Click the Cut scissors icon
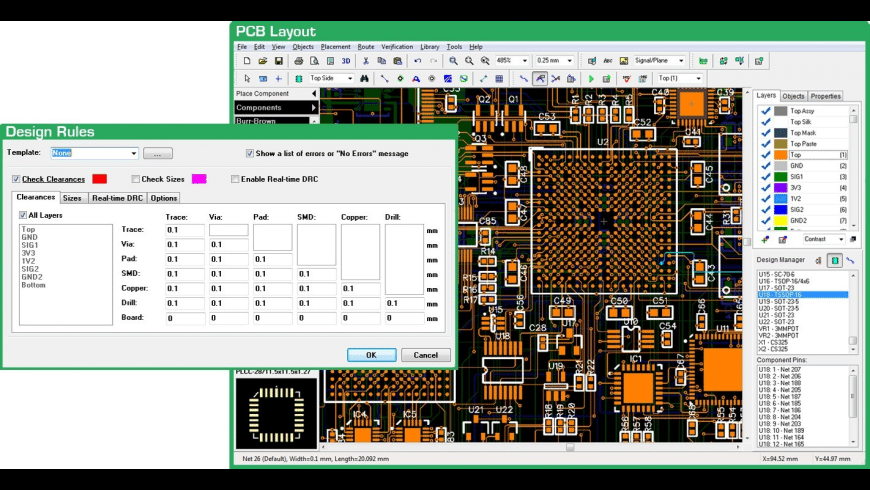Viewport: 870px width, 490px height. (x=368, y=61)
